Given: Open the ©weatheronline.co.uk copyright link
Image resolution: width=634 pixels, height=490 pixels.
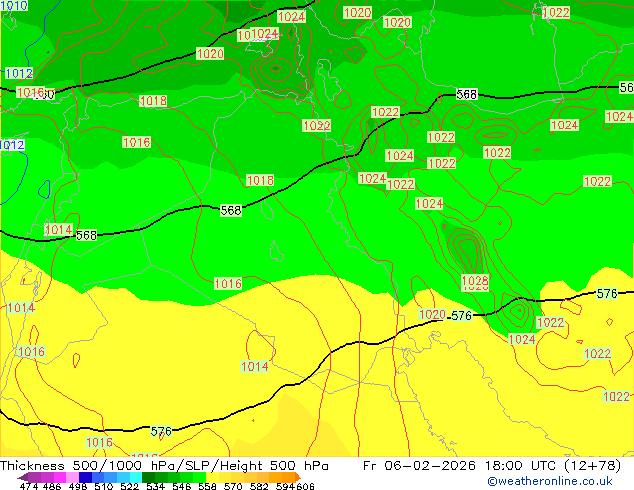Looking at the screenshot, I should pos(550,481).
